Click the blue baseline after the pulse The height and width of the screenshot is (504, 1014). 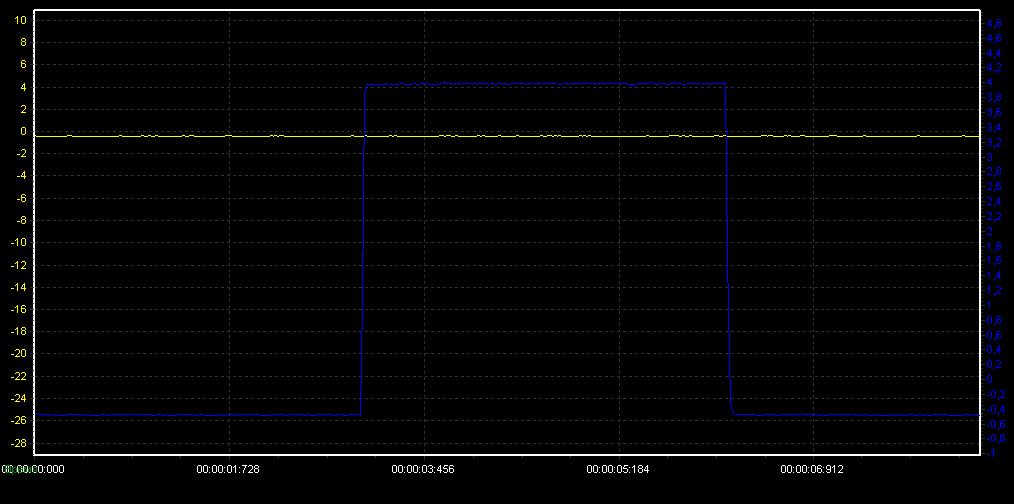[x=850, y=414]
